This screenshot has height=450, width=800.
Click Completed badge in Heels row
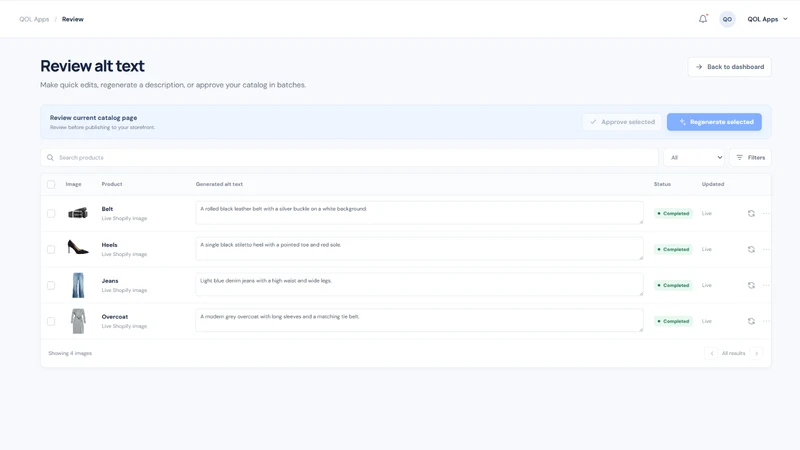point(673,249)
